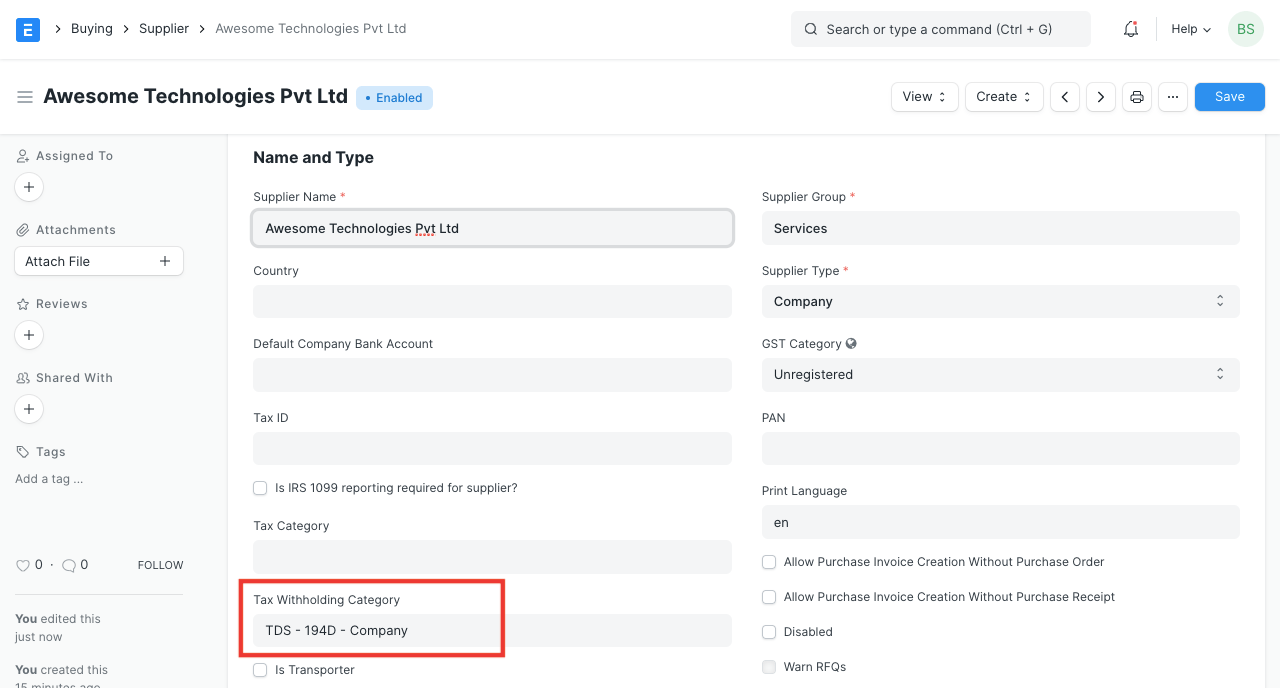Viewport: 1280px width, 688px height.
Task: Expand the GST Category dropdown
Action: (1000, 375)
